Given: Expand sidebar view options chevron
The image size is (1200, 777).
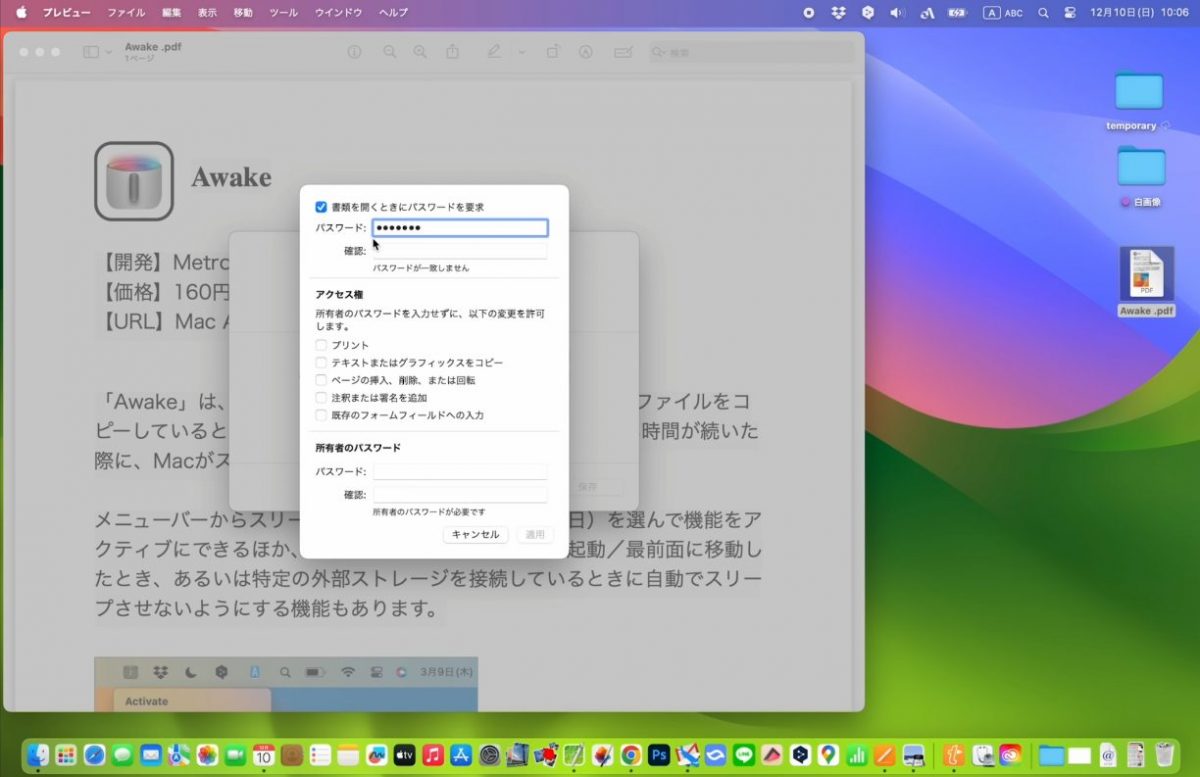Looking at the screenshot, I should (108, 52).
